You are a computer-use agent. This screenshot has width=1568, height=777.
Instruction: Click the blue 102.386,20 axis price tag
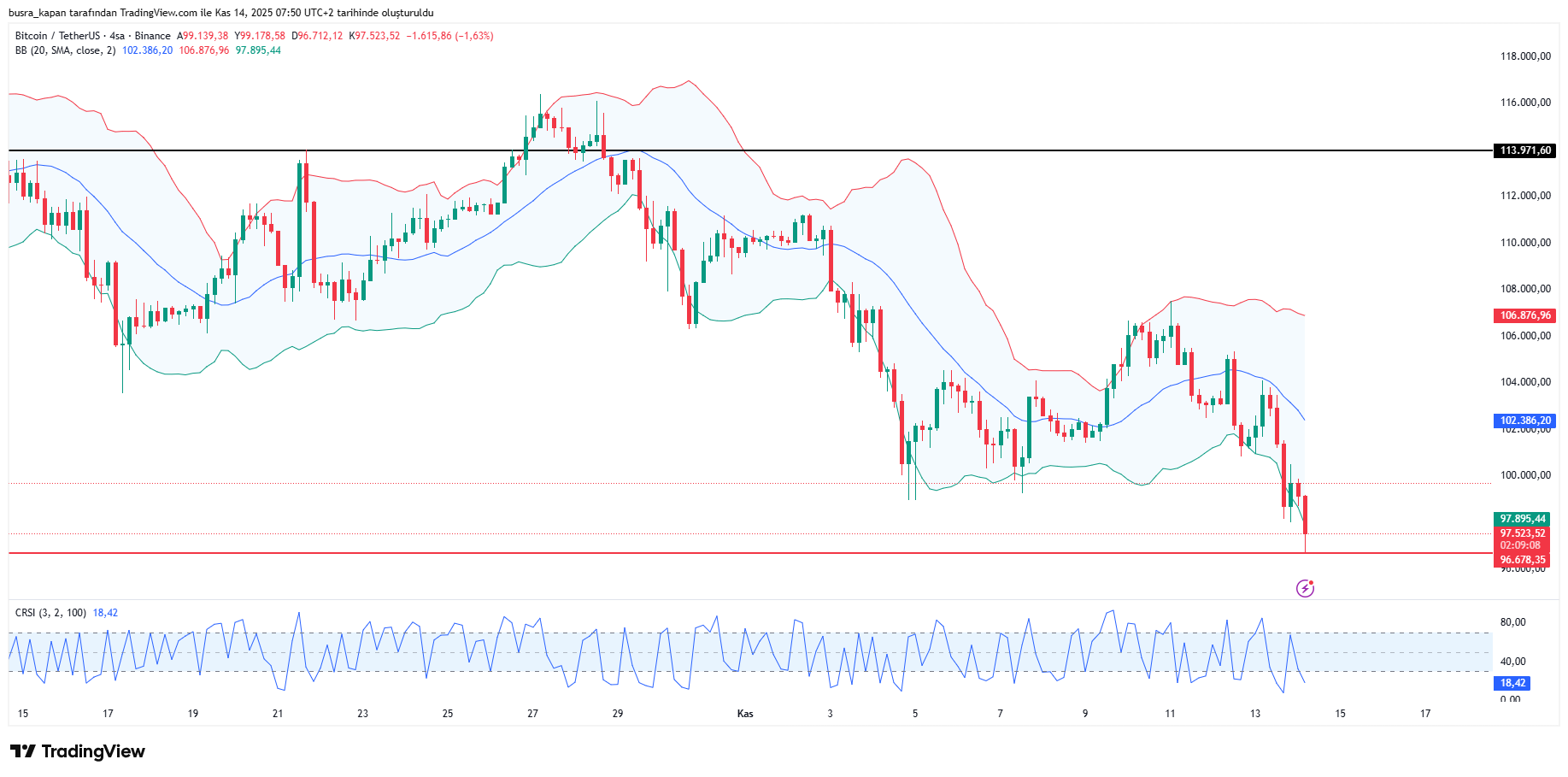1525,421
